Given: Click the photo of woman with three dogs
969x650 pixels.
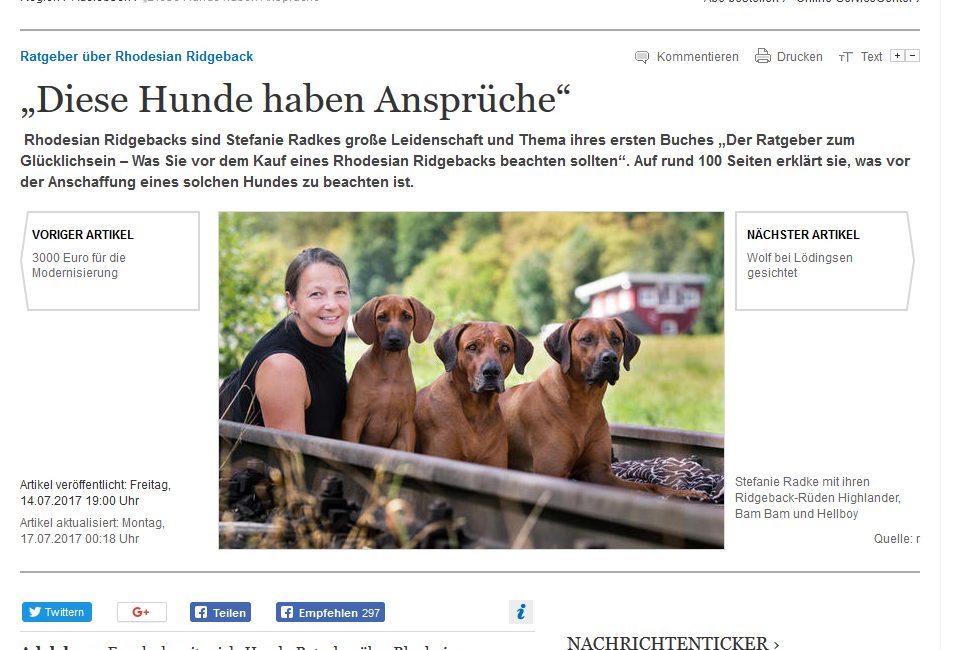Looking at the screenshot, I should tap(471, 380).
